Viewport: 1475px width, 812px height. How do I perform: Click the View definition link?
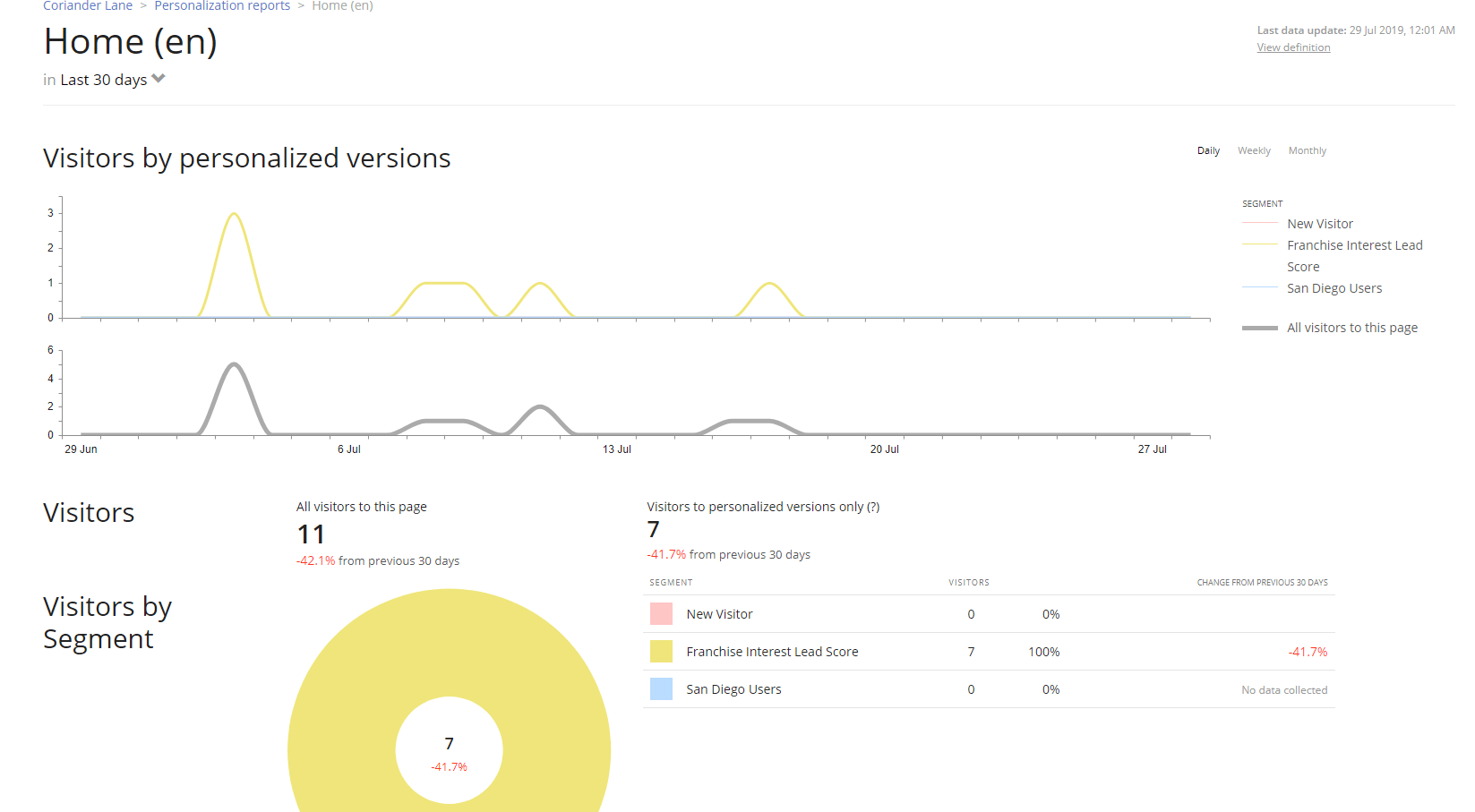(x=1293, y=47)
